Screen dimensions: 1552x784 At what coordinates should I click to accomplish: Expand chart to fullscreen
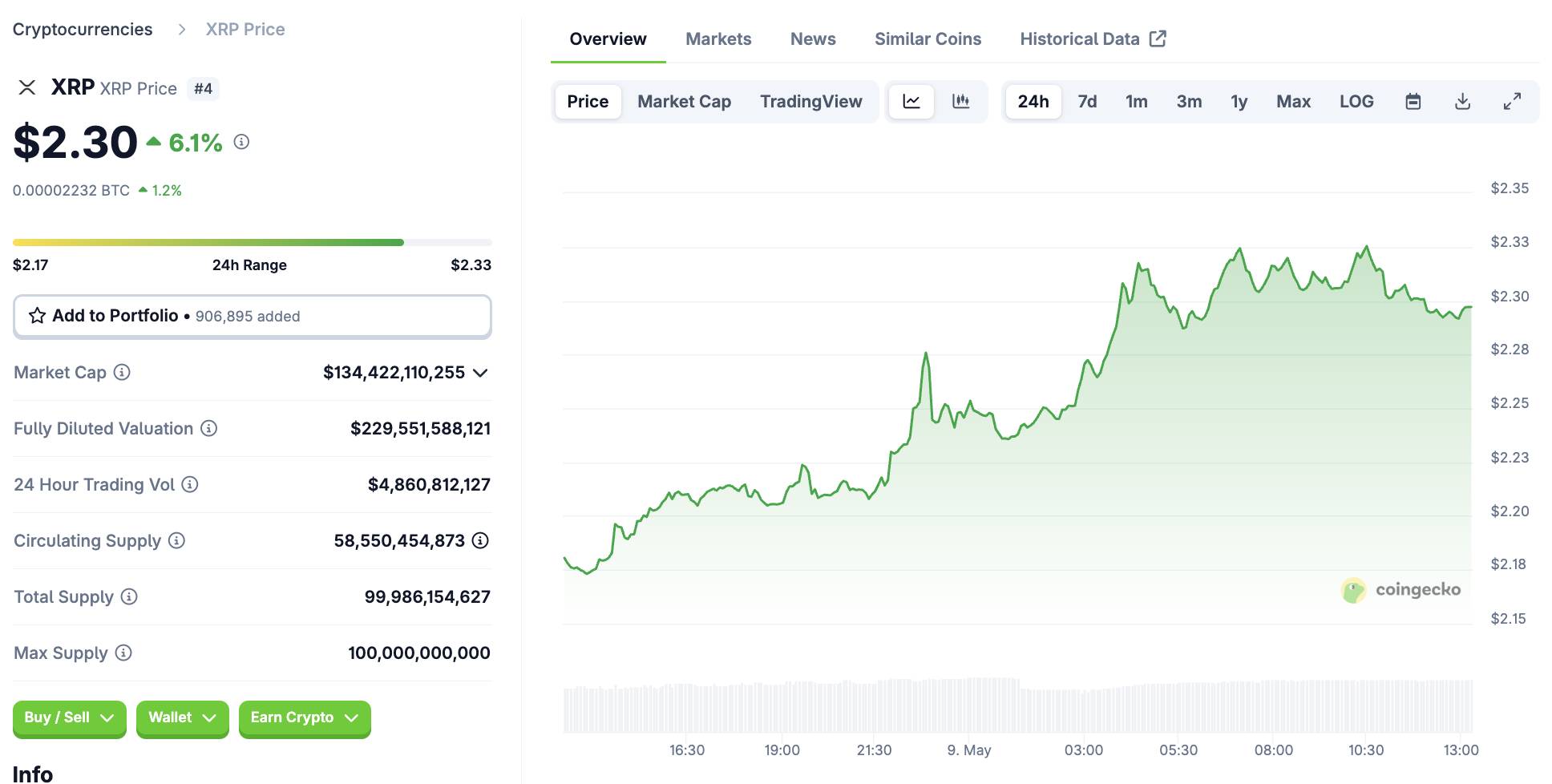1512,102
